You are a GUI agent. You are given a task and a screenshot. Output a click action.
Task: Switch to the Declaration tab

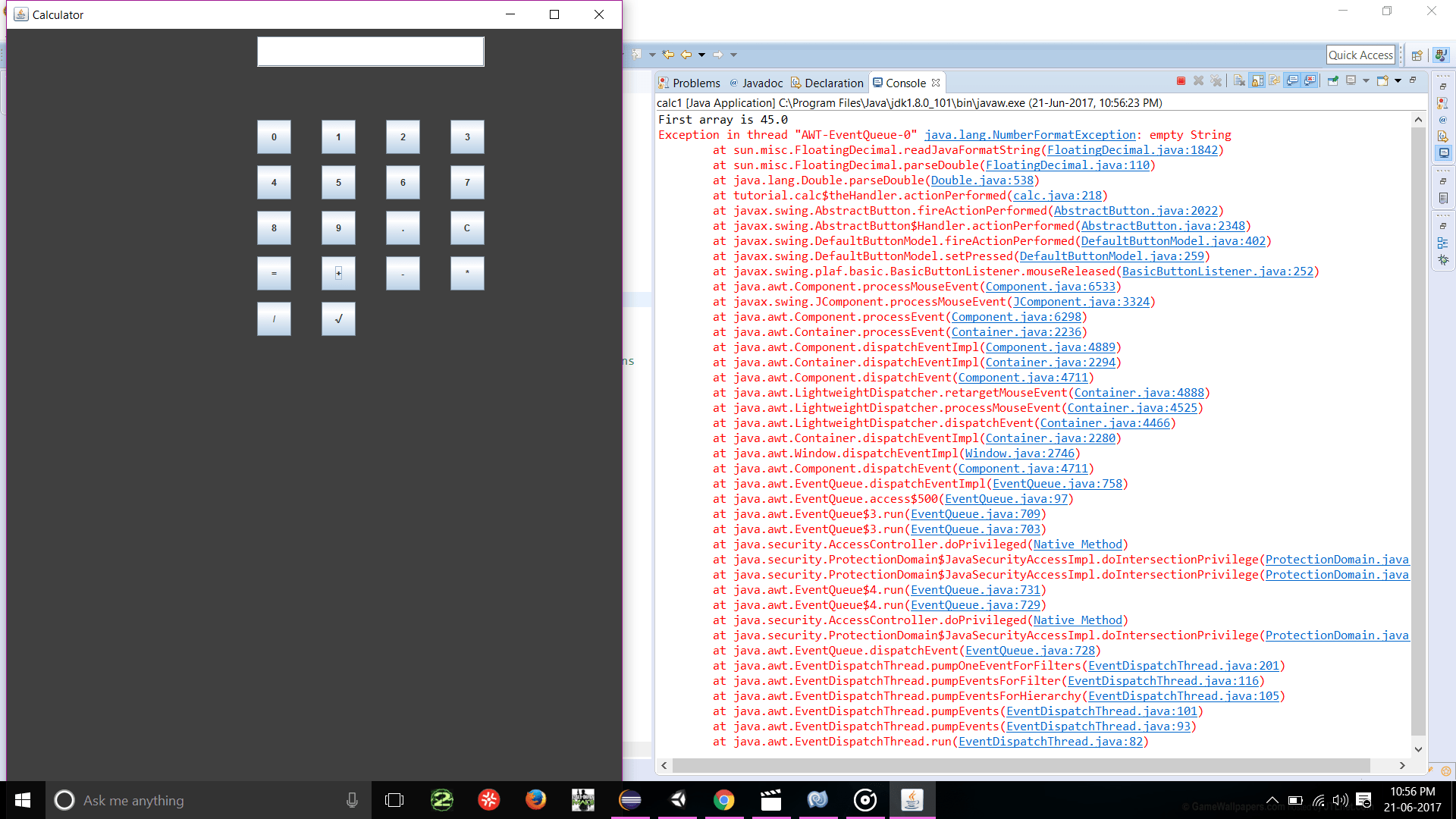pos(827,83)
